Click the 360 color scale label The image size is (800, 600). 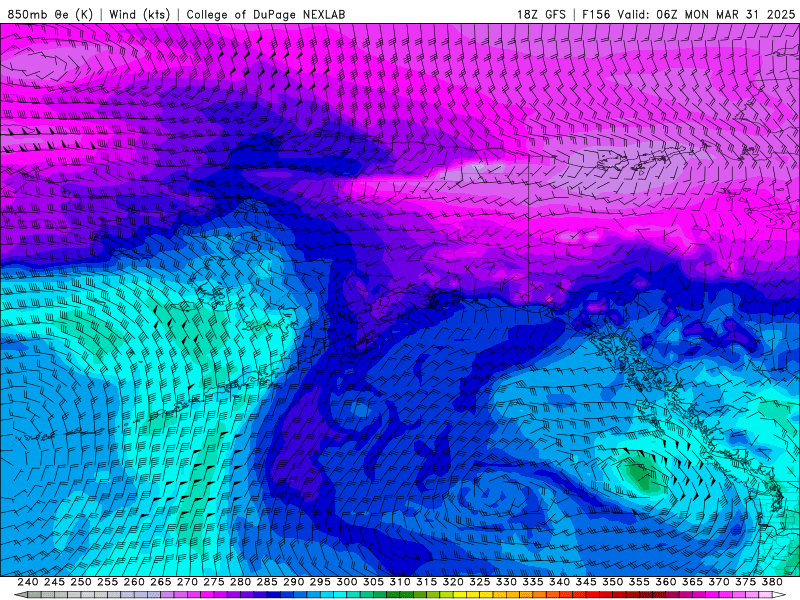[665, 582]
